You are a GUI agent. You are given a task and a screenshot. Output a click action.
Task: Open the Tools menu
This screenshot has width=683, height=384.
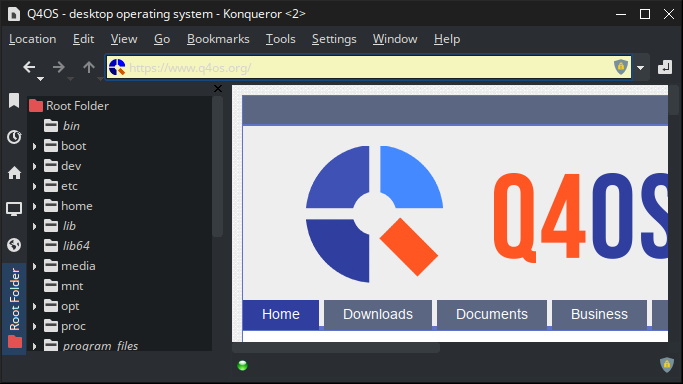pos(281,39)
